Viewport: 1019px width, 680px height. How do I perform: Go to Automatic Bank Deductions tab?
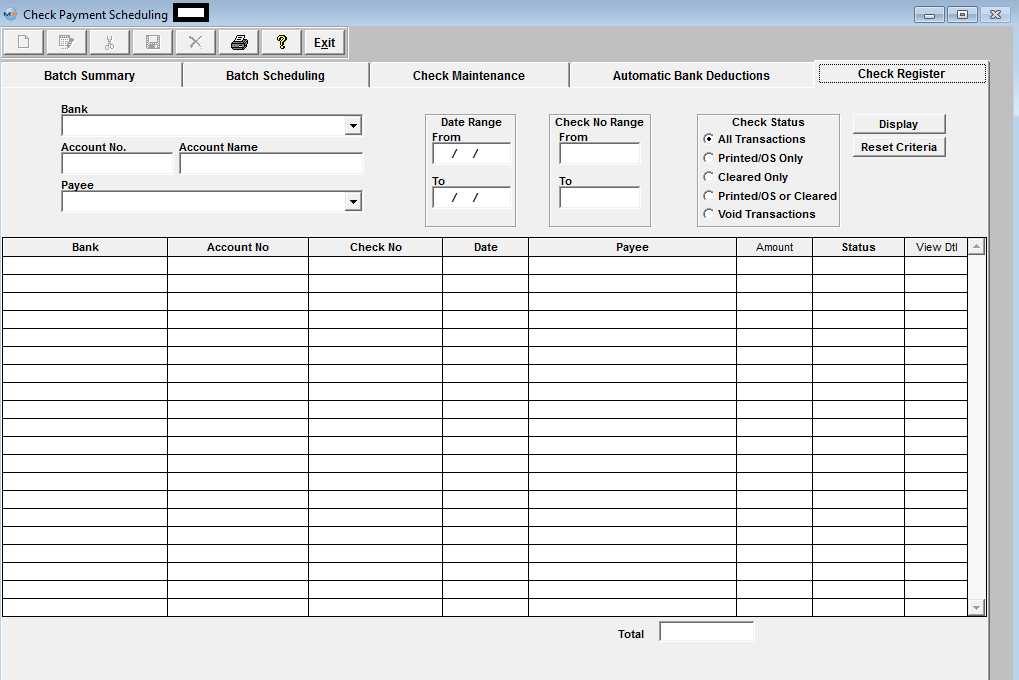point(691,76)
